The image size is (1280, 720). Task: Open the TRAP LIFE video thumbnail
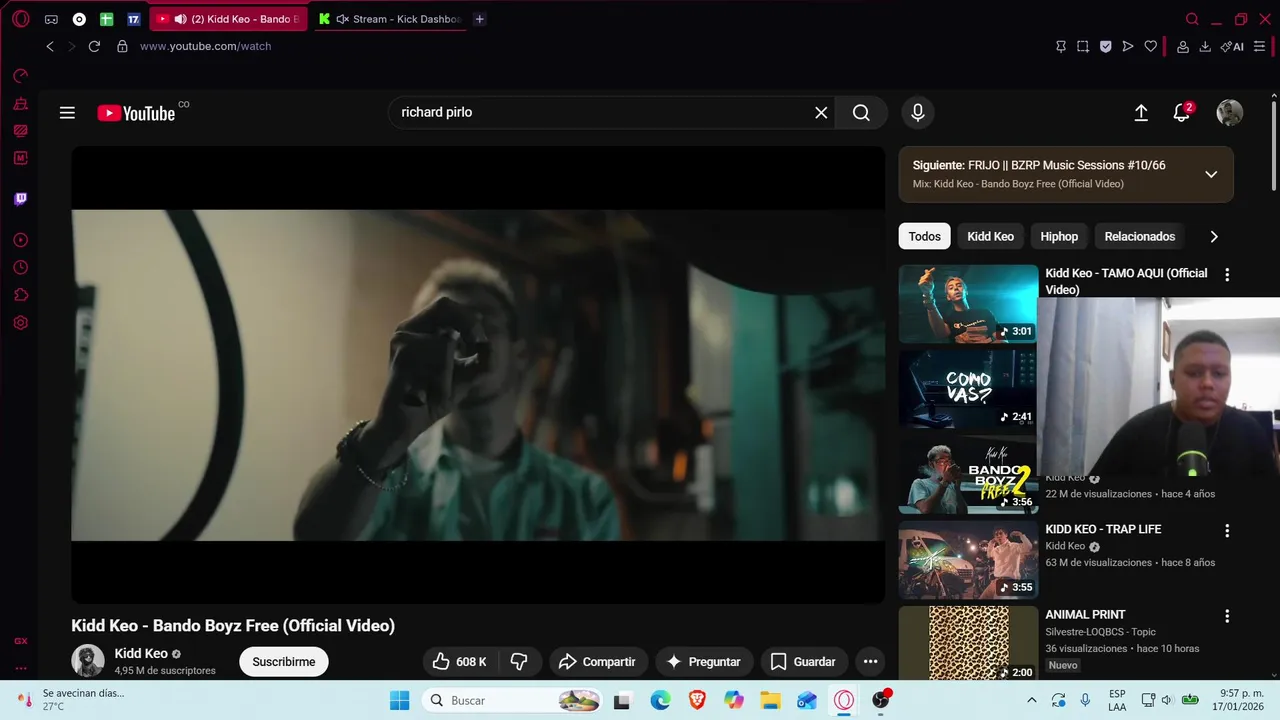(x=968, y=560)
